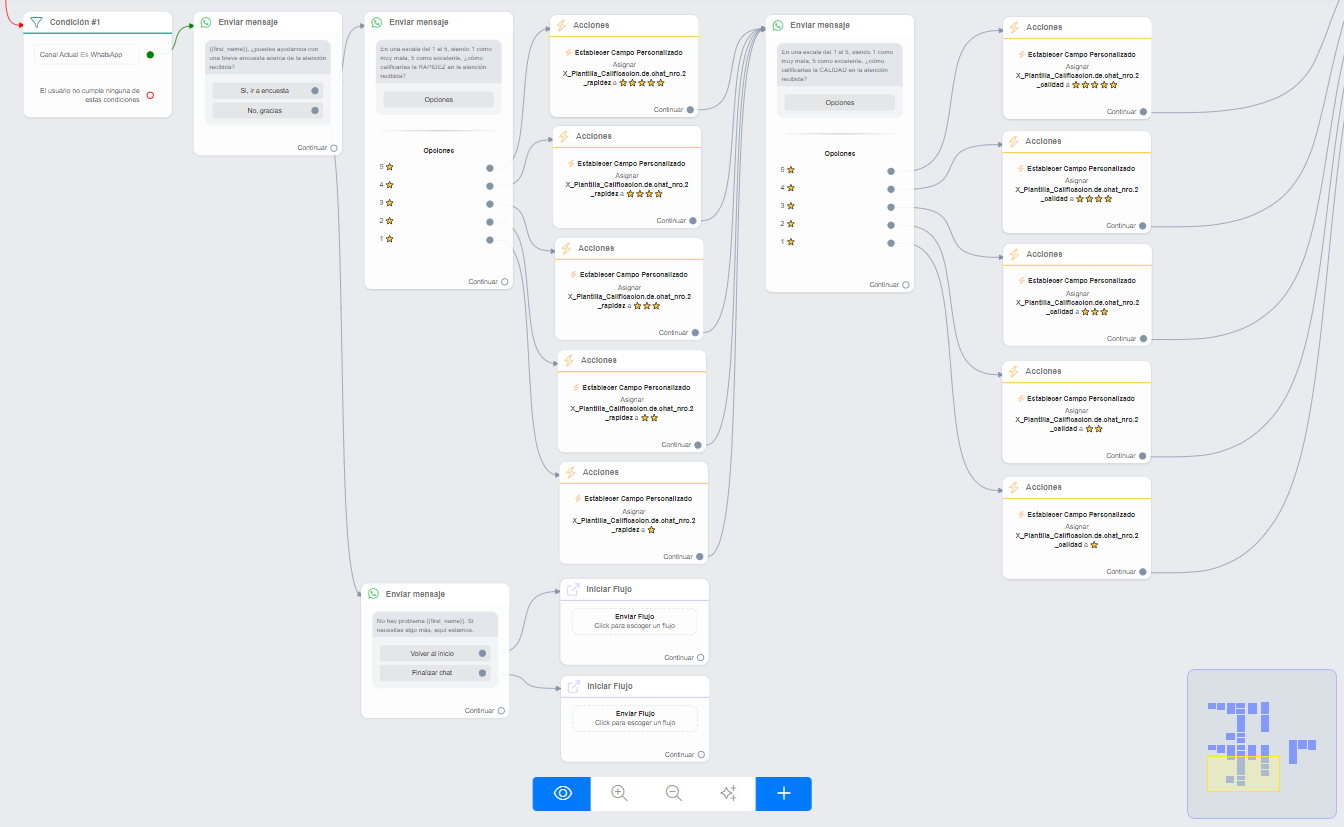Select the red connector for unmet conditions
The image size is (1344, 827).
pyautogui.click(x=150, y=95)
